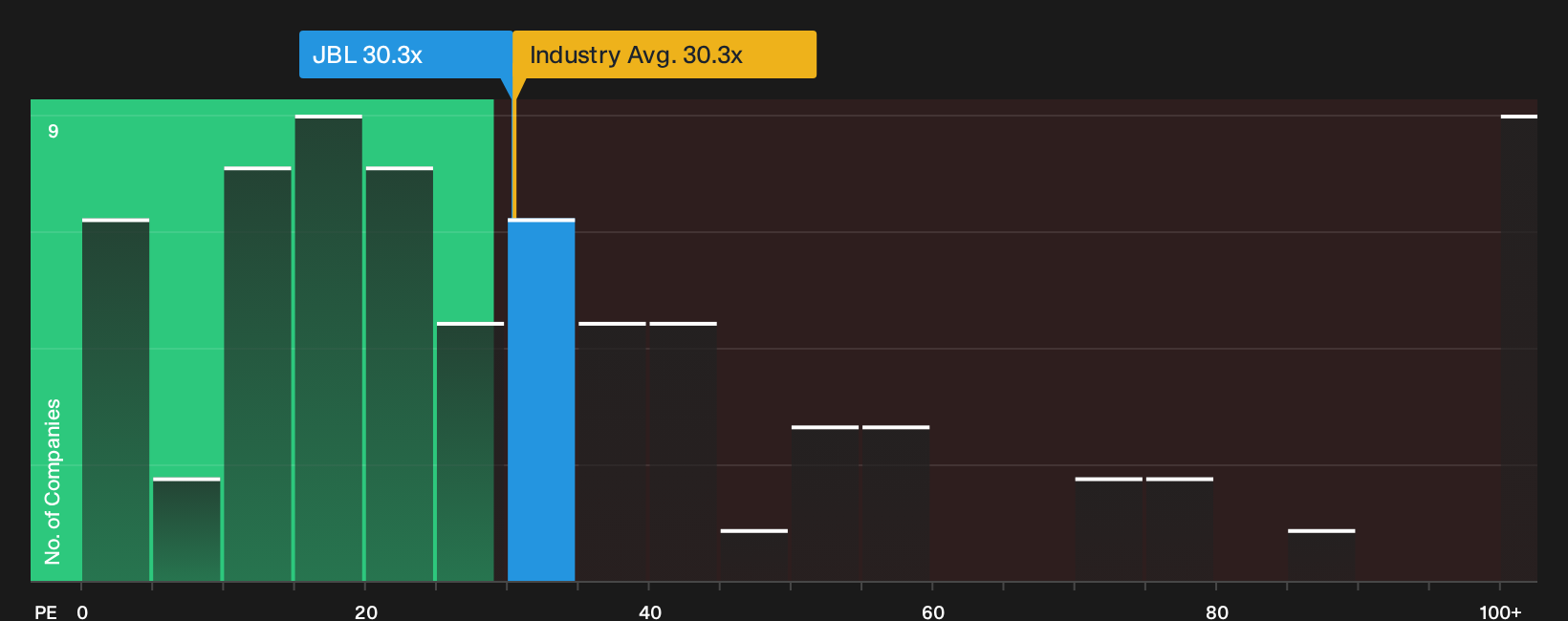Click the green bar at PE 10-15
Viewport: 1568px width, 621px height.
[x=258, y=375]
